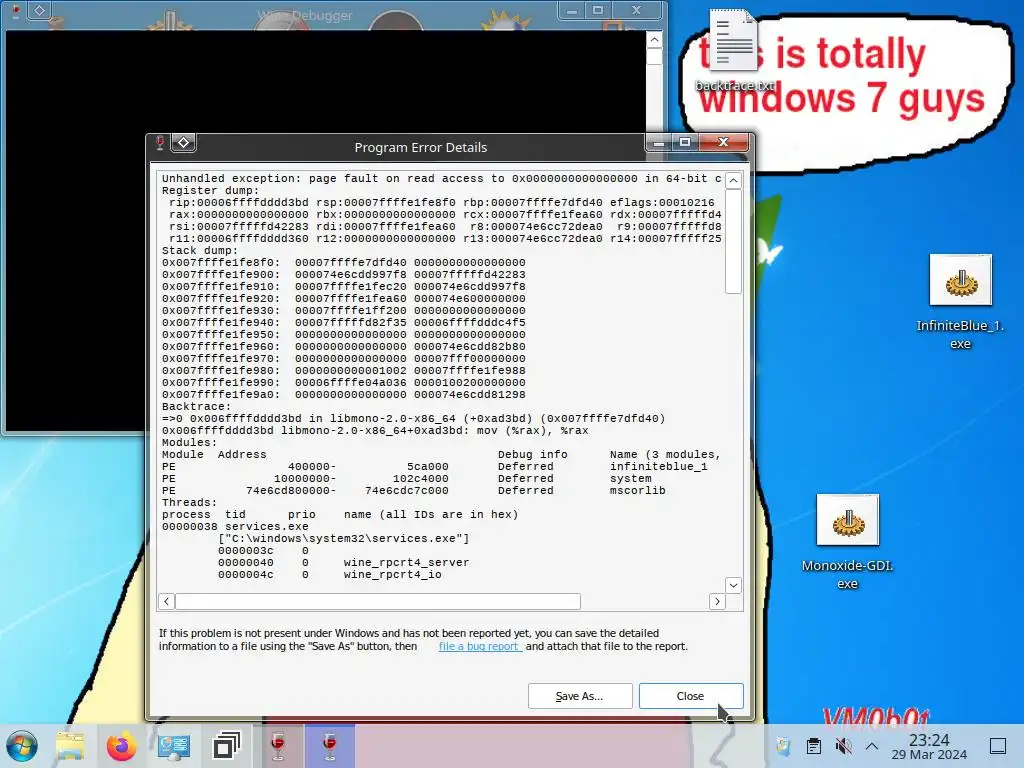Image resolution: width=1024 pixels, height=768 pixels.
Task: Switch to the highlighted Wine glass task
Action: click(x=330, y=746)
